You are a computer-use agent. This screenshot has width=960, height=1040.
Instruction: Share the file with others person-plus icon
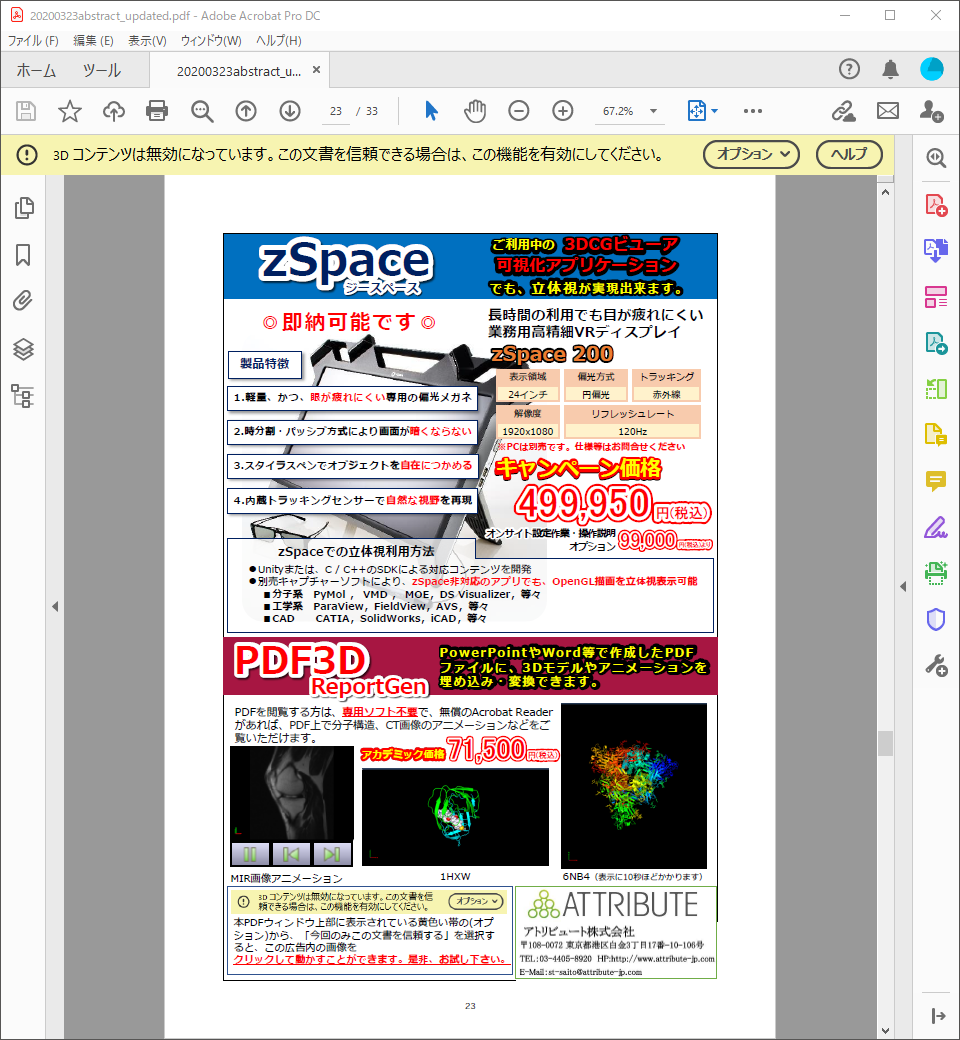[931, 111]
